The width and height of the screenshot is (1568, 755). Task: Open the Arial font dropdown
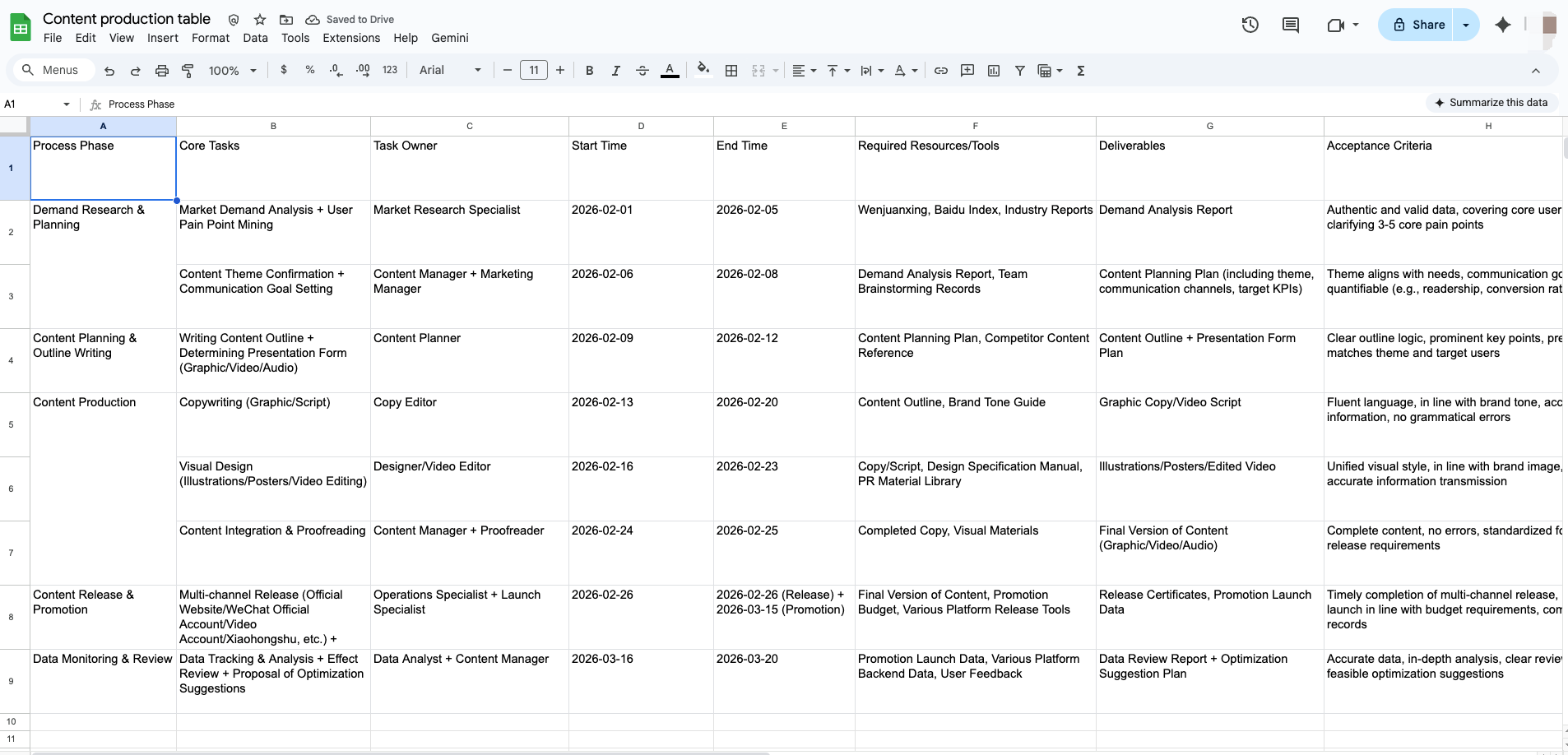(x=450, y=70)
